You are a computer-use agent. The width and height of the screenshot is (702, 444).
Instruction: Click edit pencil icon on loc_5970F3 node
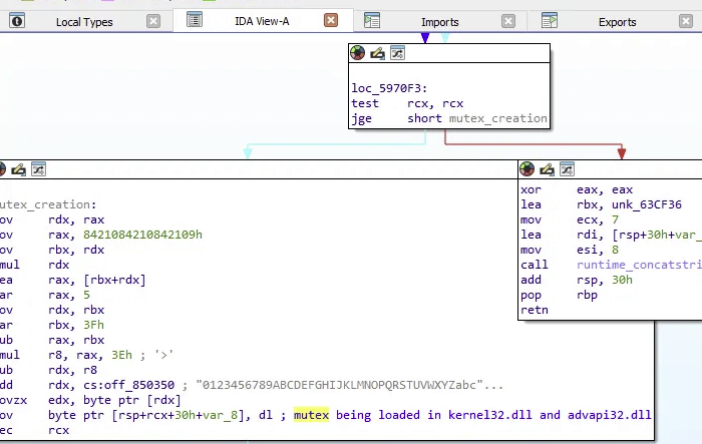tap(377, 53)
